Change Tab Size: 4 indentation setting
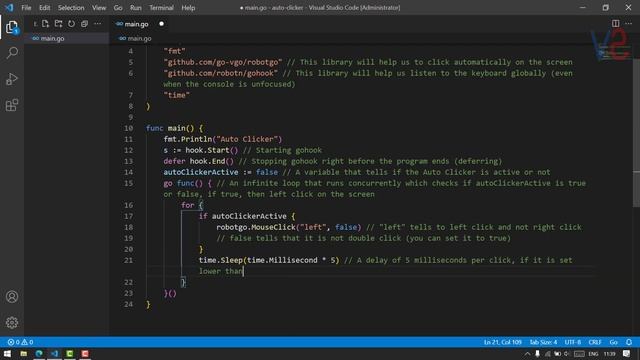Image resolution: width=640 pixels, height=360 pixels. (x=543, y=342)
